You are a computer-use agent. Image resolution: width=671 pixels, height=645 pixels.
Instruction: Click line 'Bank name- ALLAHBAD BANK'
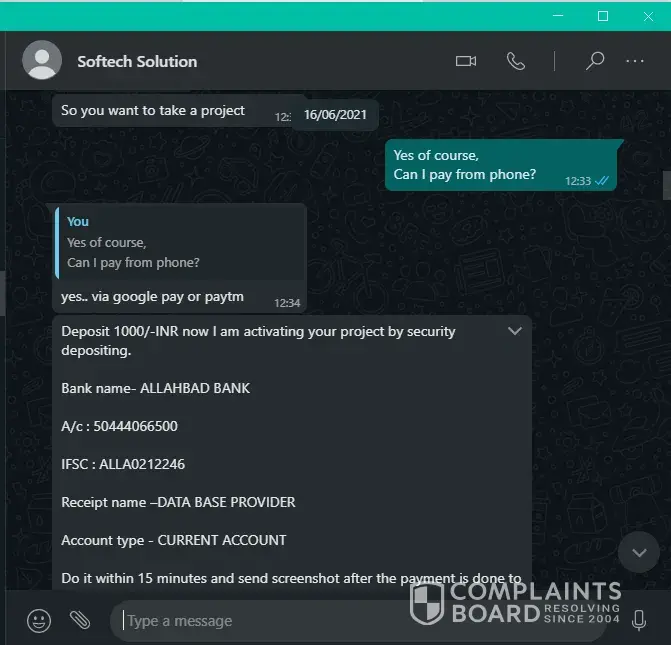(x=155, y=388)
